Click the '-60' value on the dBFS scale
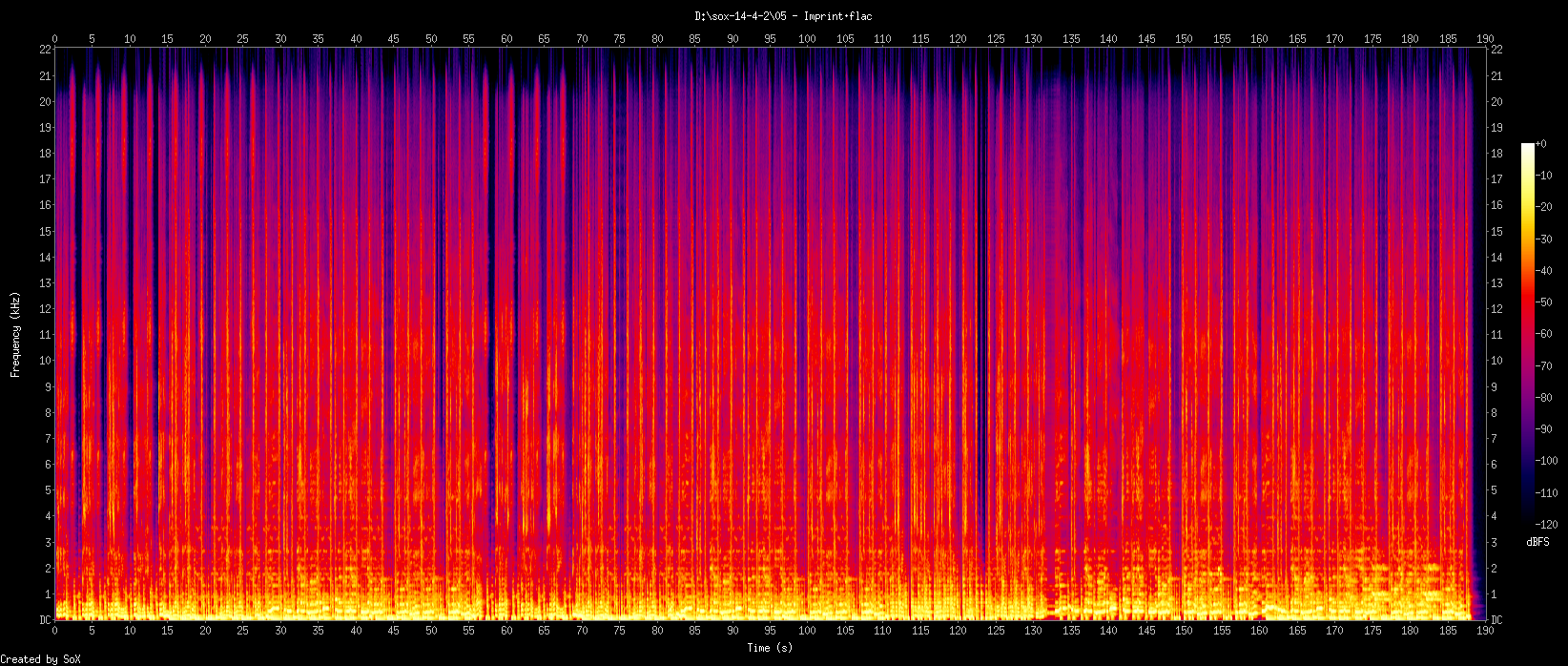The height and width of the screenshot is (666, 1568). (x=1543, y=334)
